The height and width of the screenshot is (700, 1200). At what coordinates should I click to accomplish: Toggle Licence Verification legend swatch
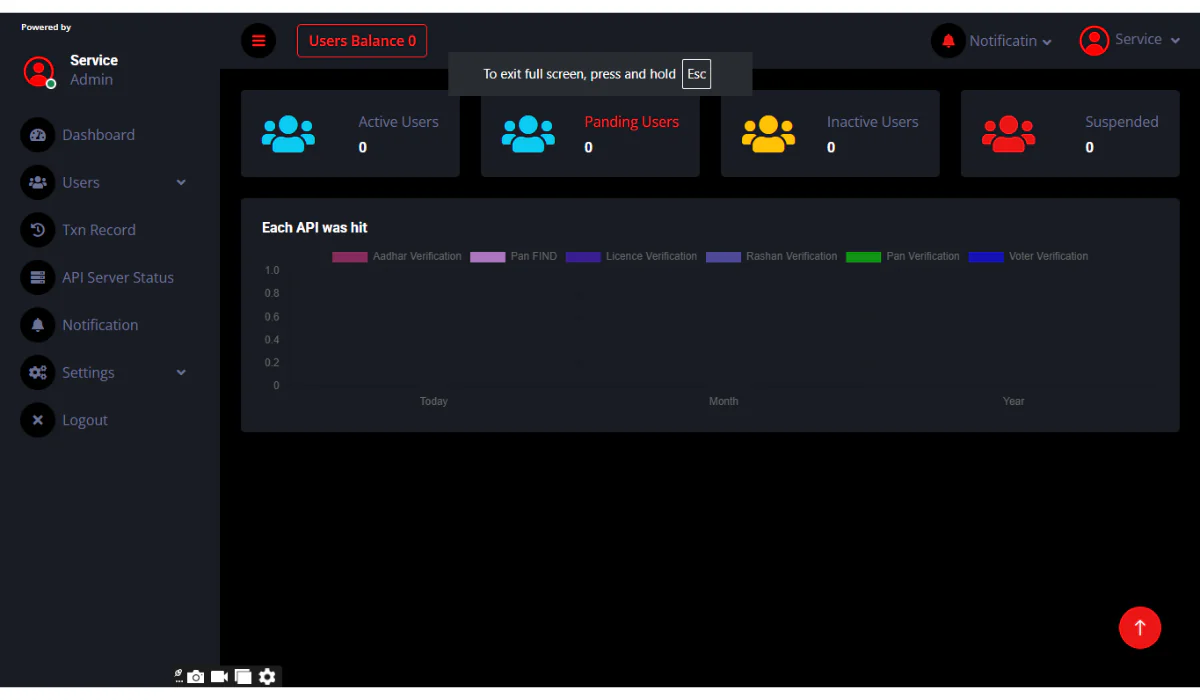click(x=583, y=257)
